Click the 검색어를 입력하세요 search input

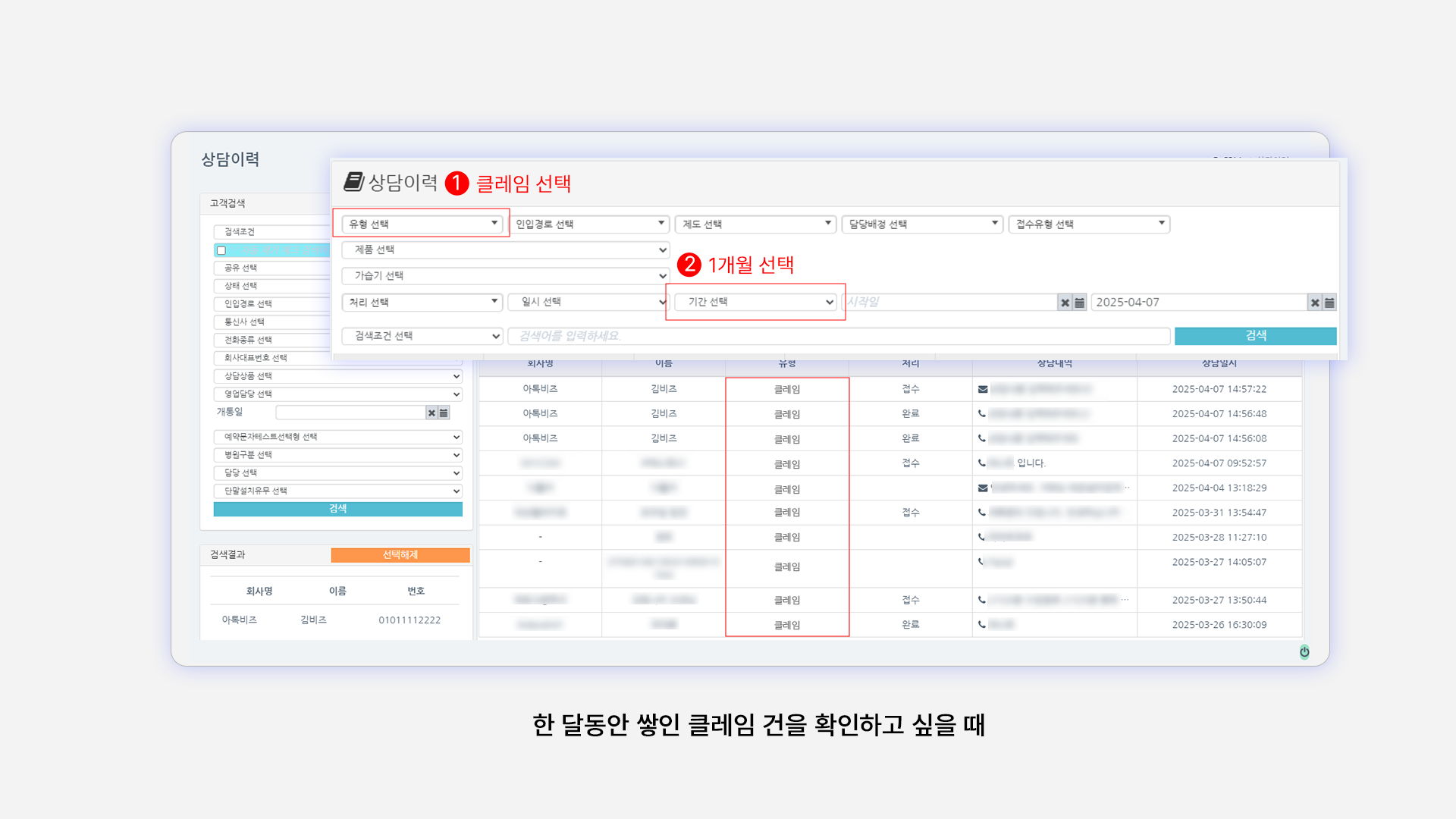point(838,336)
